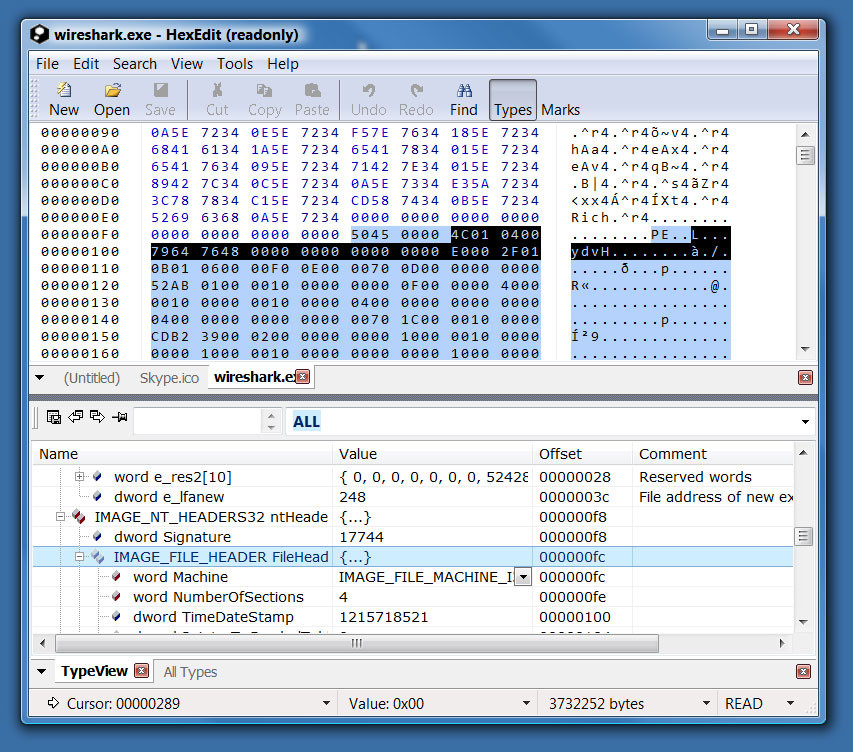Image resolution: width=853 pixels, height=752 pixels.
Task: Collapse the IMAGE_FILE_HEADER FileHeader node
Action: 79,557
